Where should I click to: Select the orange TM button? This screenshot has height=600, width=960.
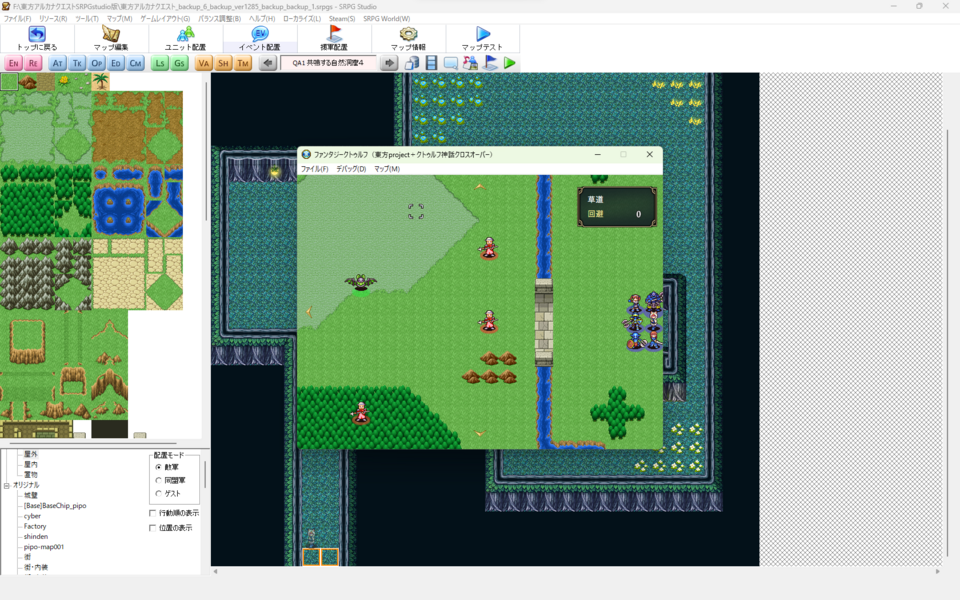243,63
